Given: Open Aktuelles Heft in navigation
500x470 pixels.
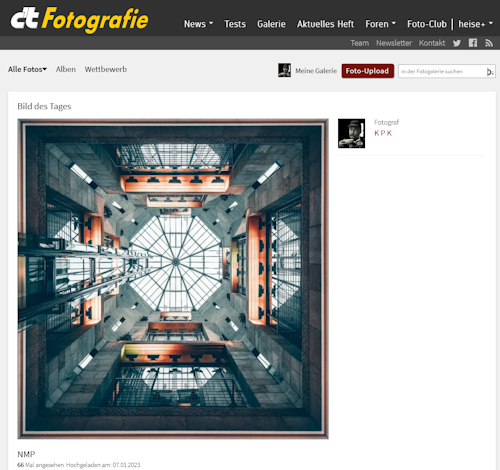Looking at the screenshot, I should [325, 24].
